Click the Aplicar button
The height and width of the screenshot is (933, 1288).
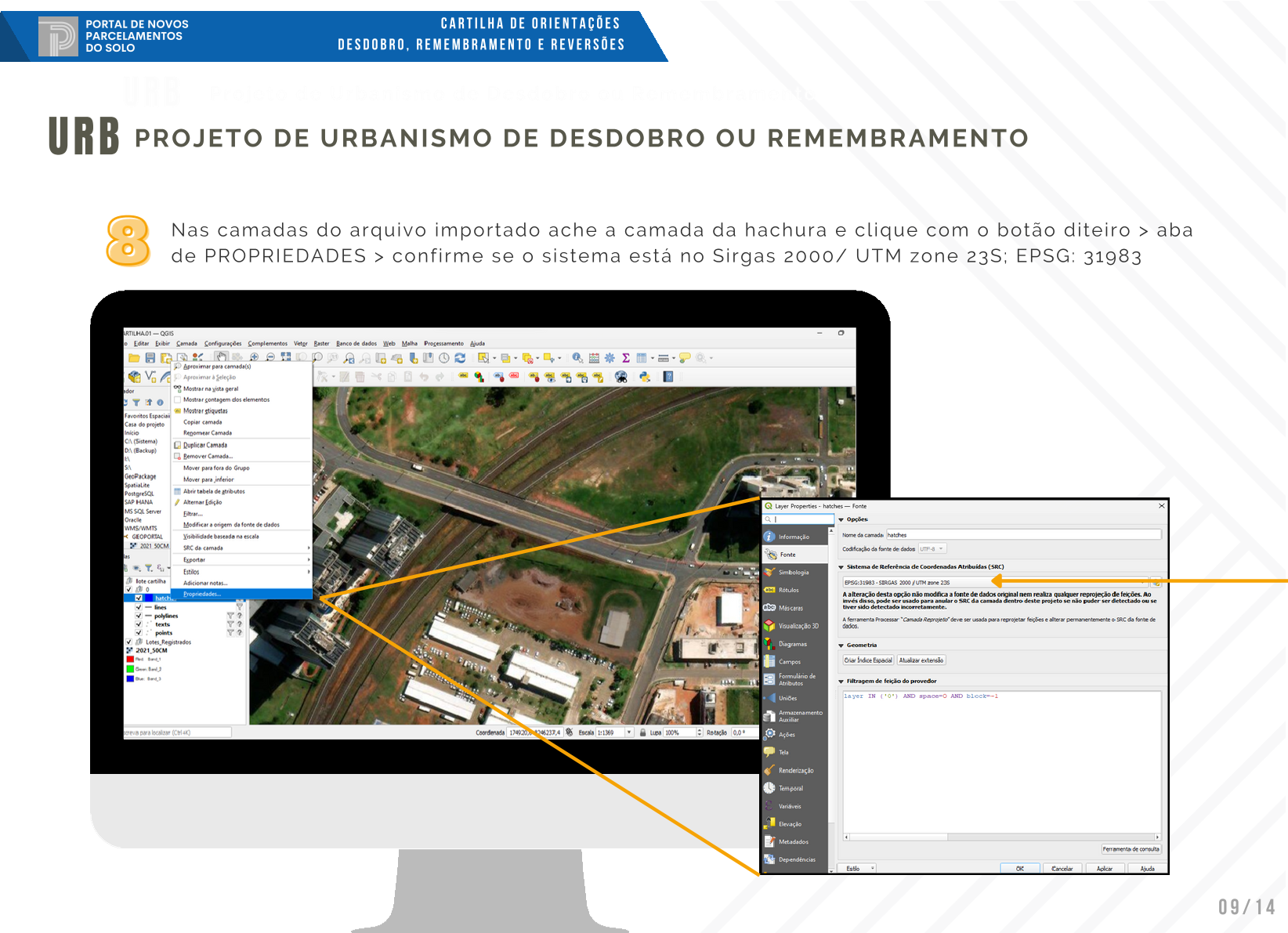[x=1104, y=869]
